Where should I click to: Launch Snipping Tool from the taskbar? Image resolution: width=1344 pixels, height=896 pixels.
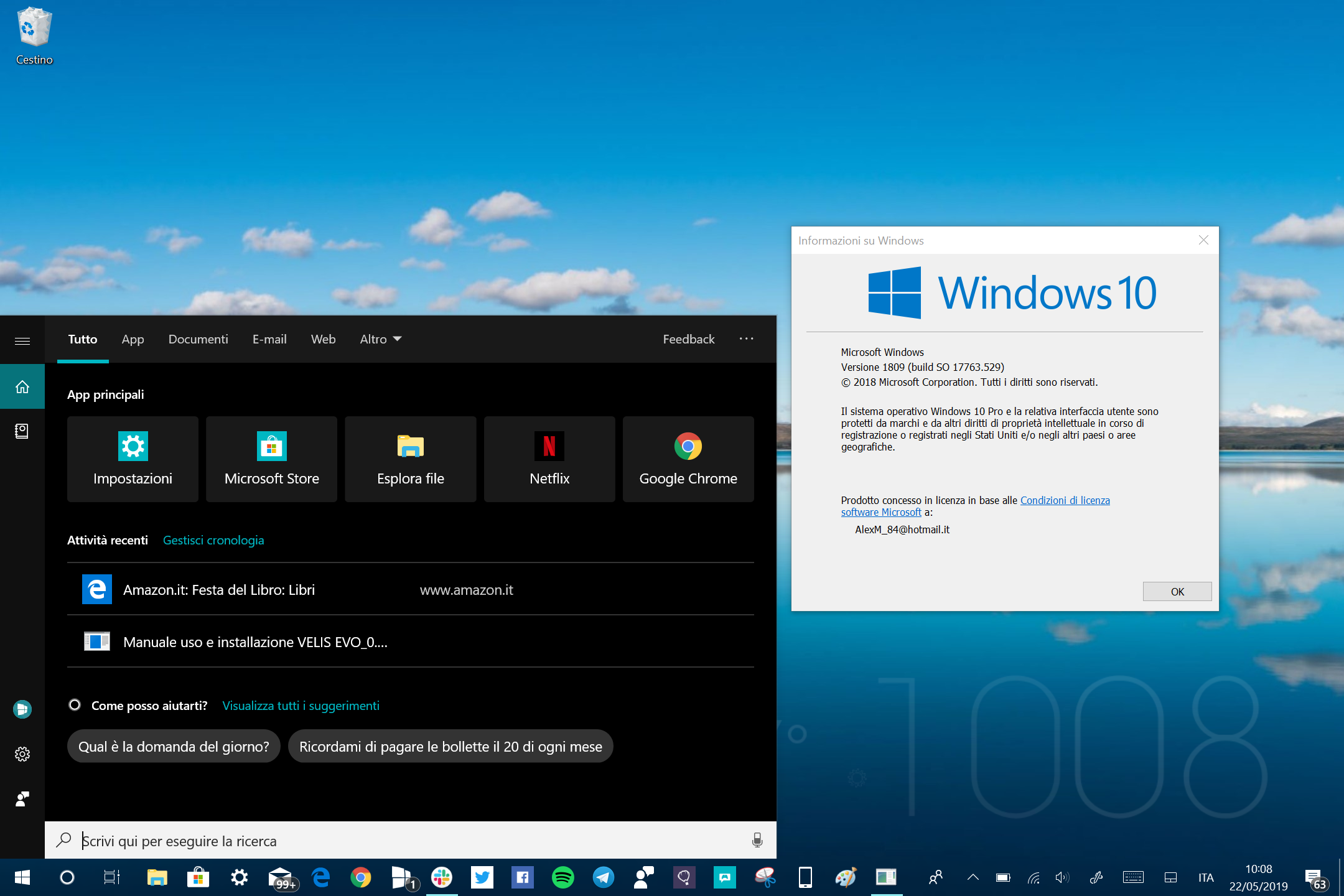click(765, 877)
